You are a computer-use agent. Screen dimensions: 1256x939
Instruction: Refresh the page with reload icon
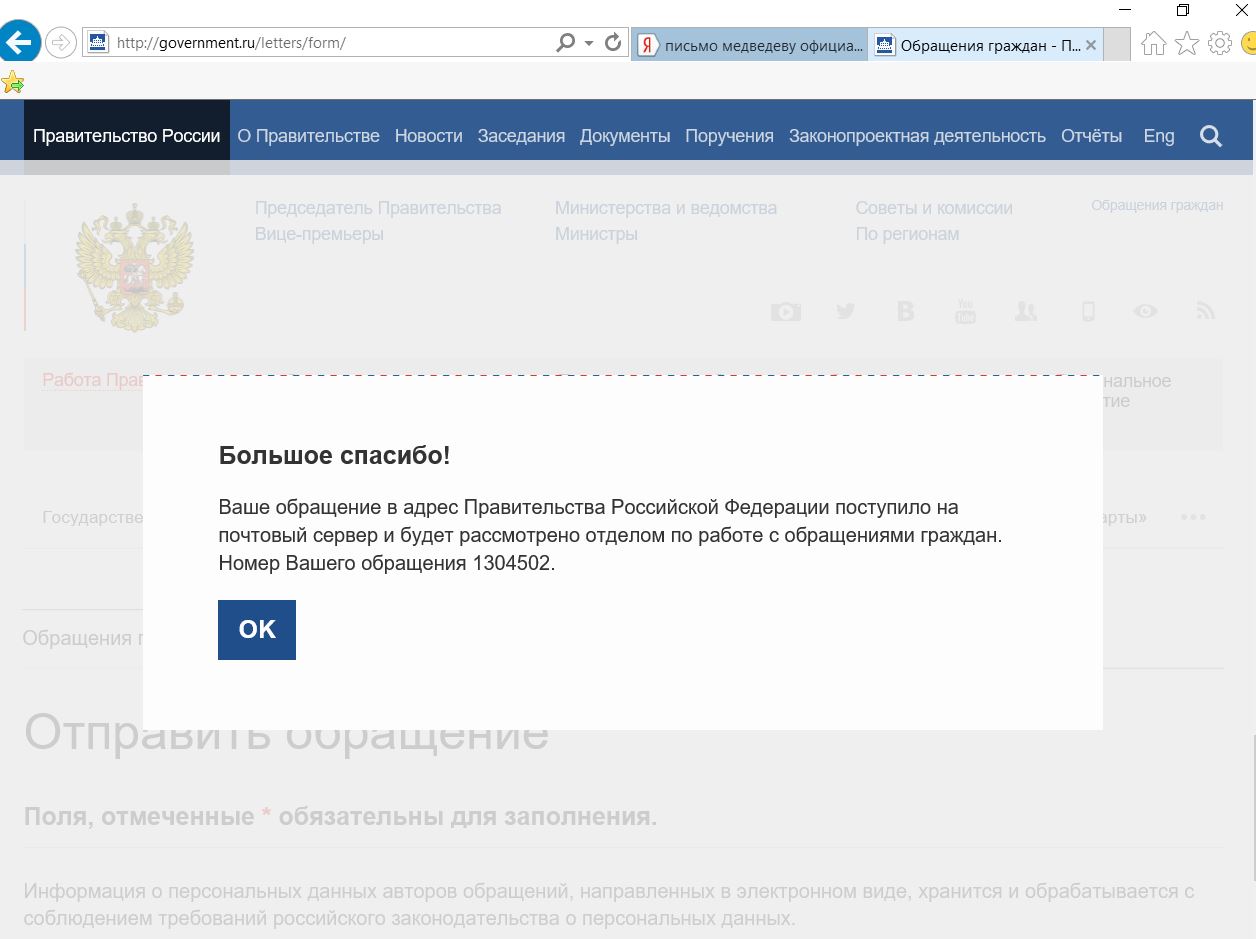[x=613, y=43]
